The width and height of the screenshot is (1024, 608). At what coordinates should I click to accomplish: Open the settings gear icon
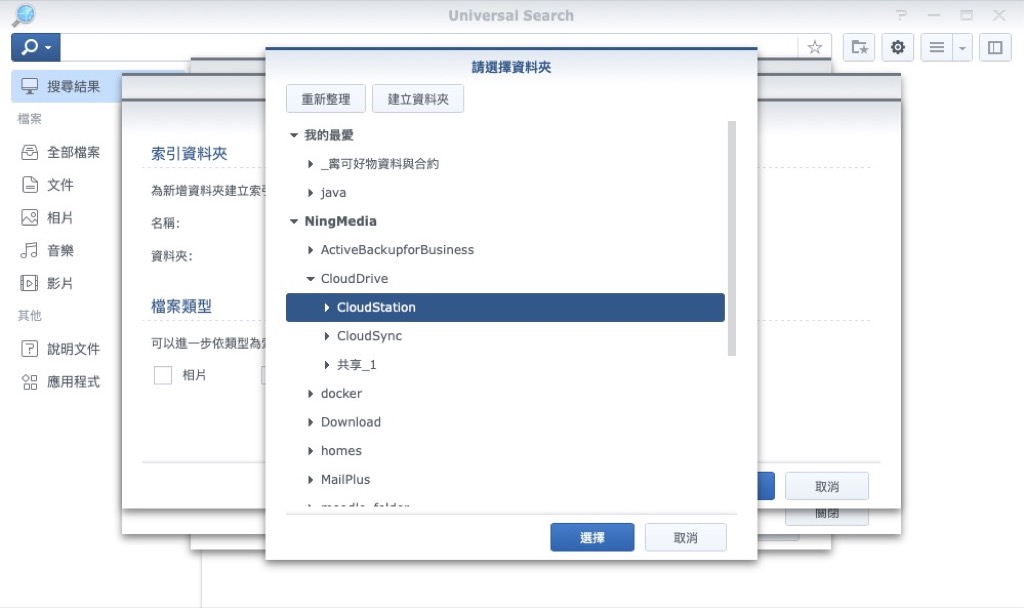point(898,47)
